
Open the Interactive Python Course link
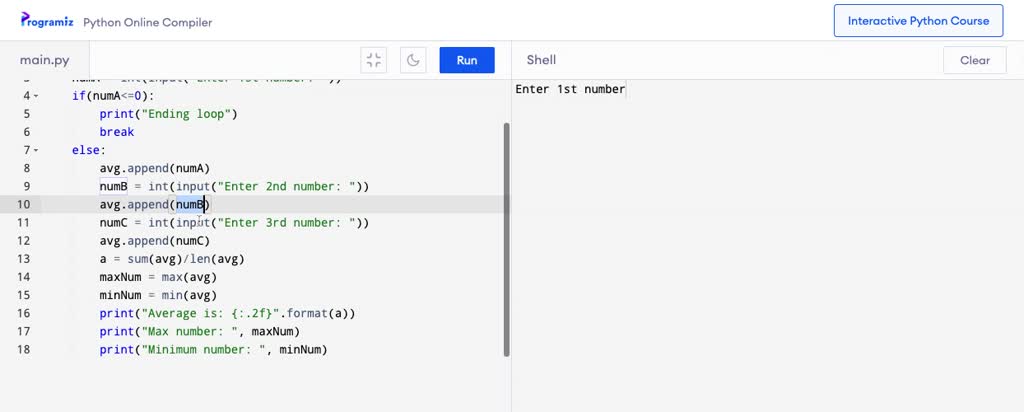point(918,21)
